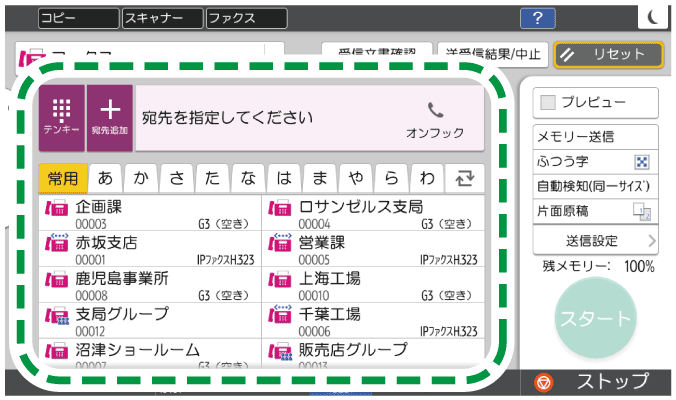Tap the registration number 00001
Screen dimensions: 676x400
tap(90, 260)
